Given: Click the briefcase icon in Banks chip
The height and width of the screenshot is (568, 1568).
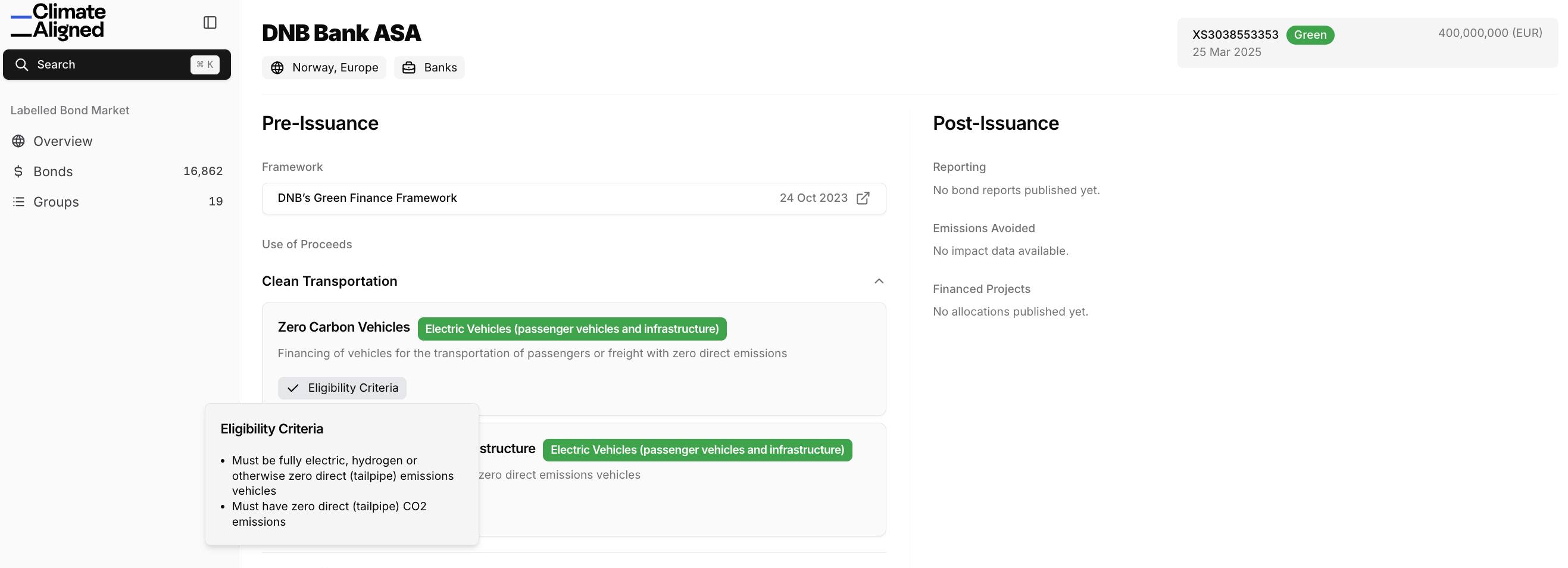Looking at the screenshot, I should coord(409,67).
